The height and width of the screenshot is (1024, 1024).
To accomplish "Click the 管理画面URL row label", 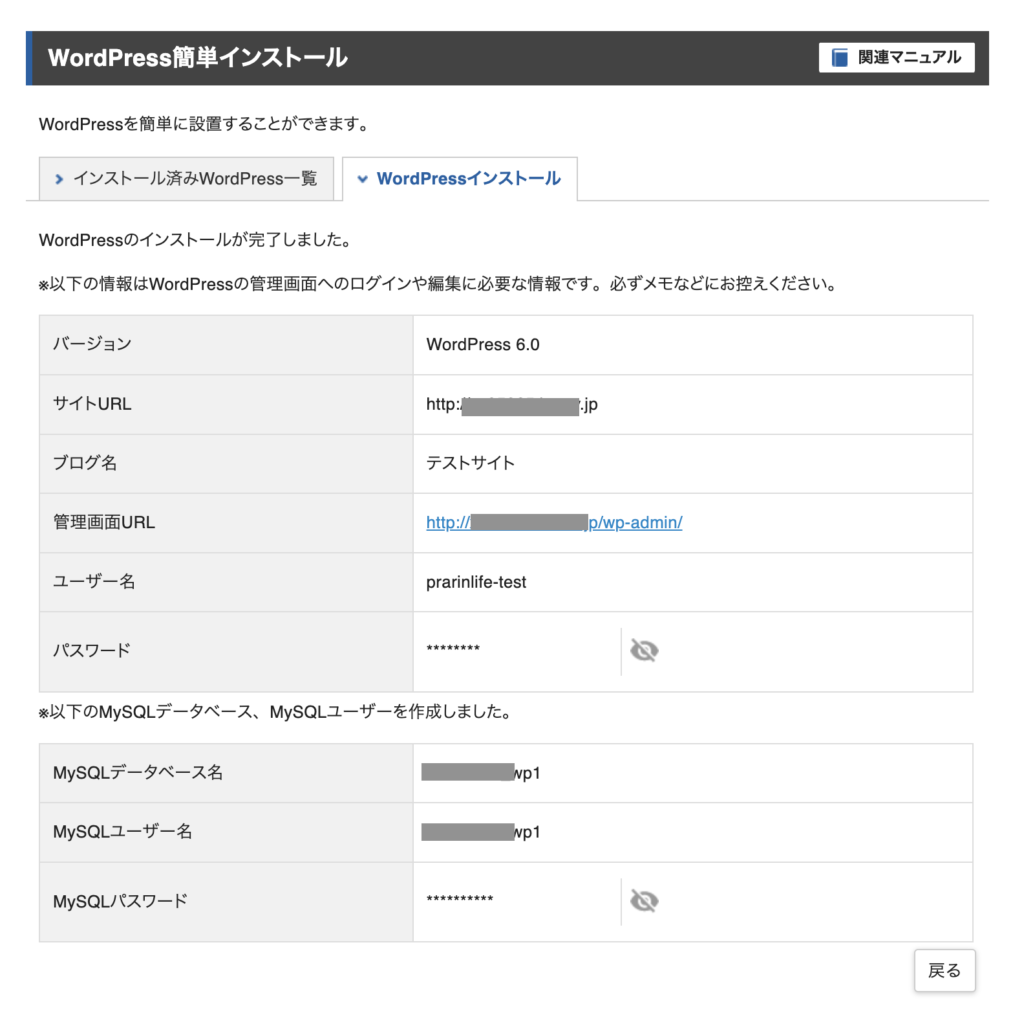I will pyautogui.click(x=104, y=522).
